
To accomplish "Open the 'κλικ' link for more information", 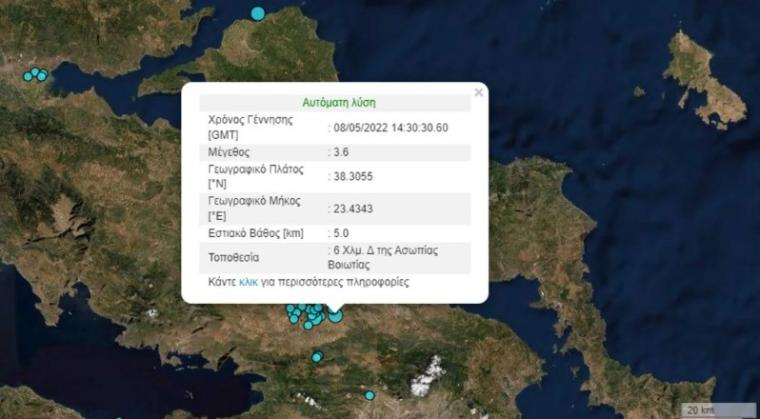I will pyautogui.click(x=249, y=283).
